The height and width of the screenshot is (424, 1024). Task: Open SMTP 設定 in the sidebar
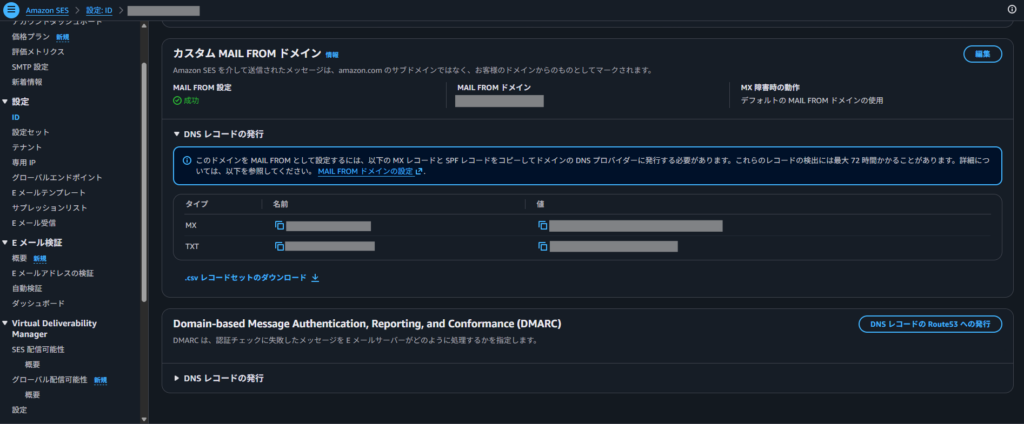pos(30,67)
